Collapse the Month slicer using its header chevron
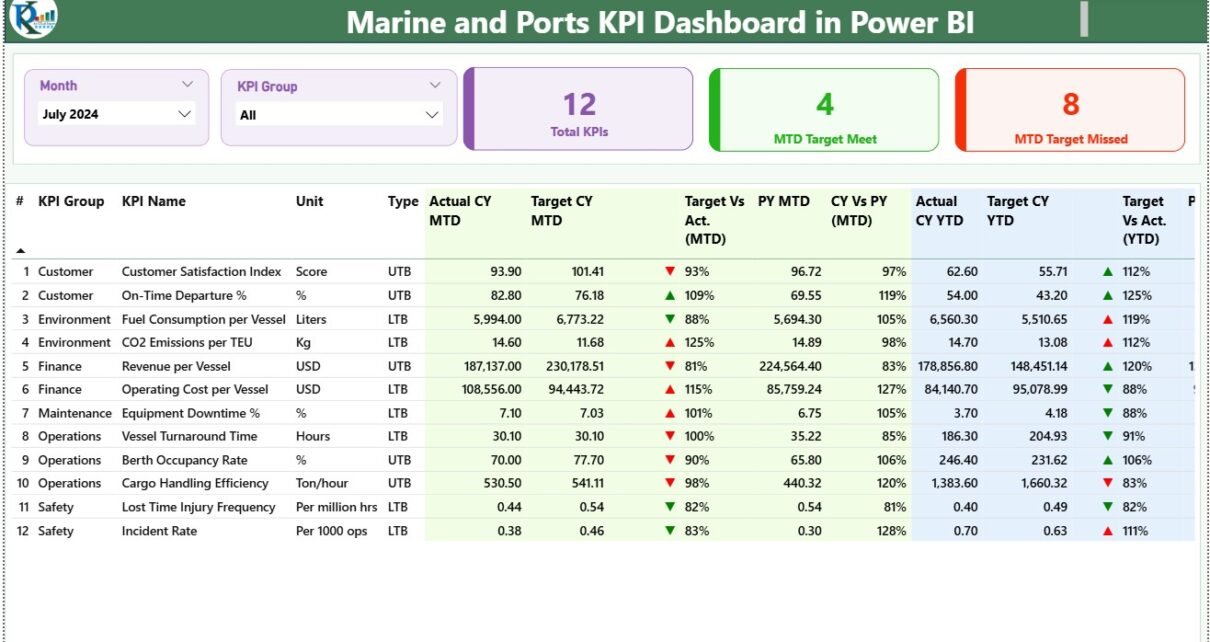Screen dimensions: 1210x642 [187, 85]
